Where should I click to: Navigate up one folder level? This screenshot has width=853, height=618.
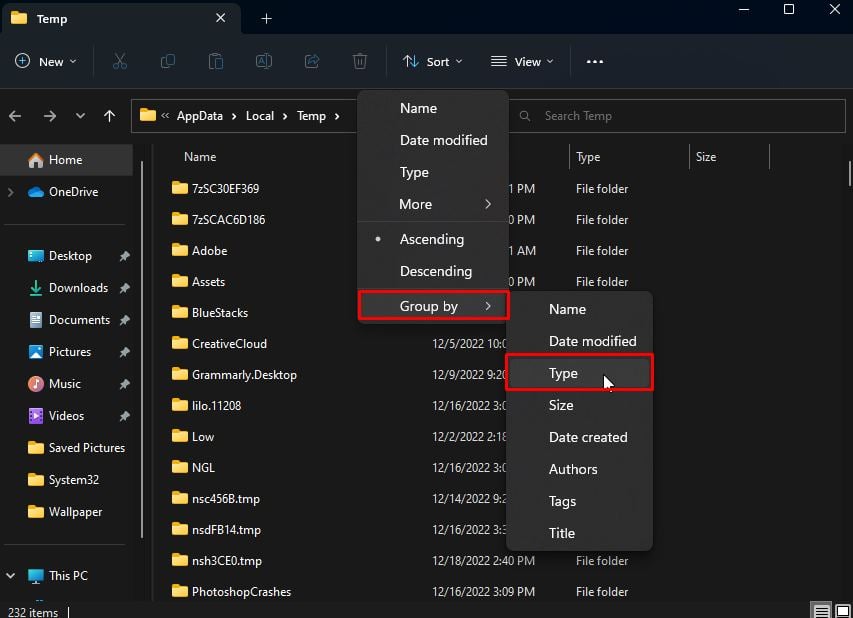pyautogui.click(x=109, y=115)
